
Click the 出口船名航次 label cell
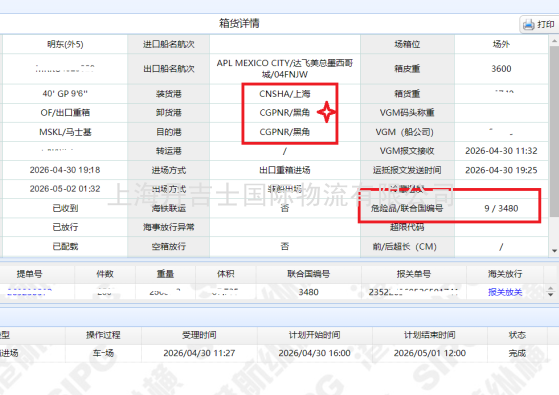(169, 69)
